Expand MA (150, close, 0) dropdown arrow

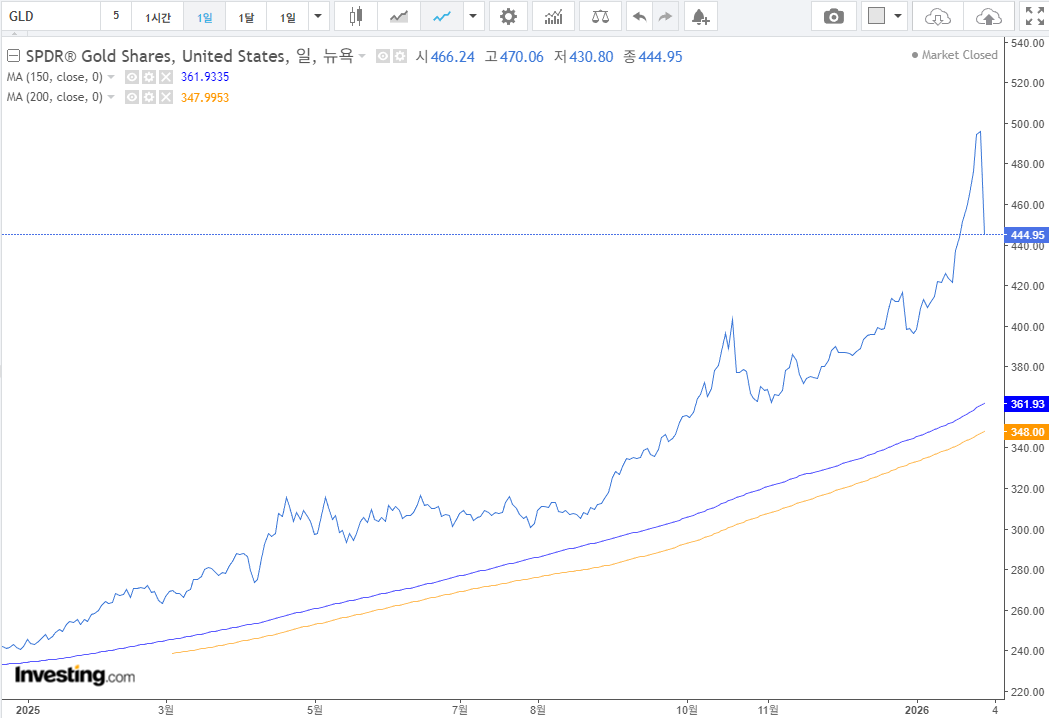coord(111,77)
